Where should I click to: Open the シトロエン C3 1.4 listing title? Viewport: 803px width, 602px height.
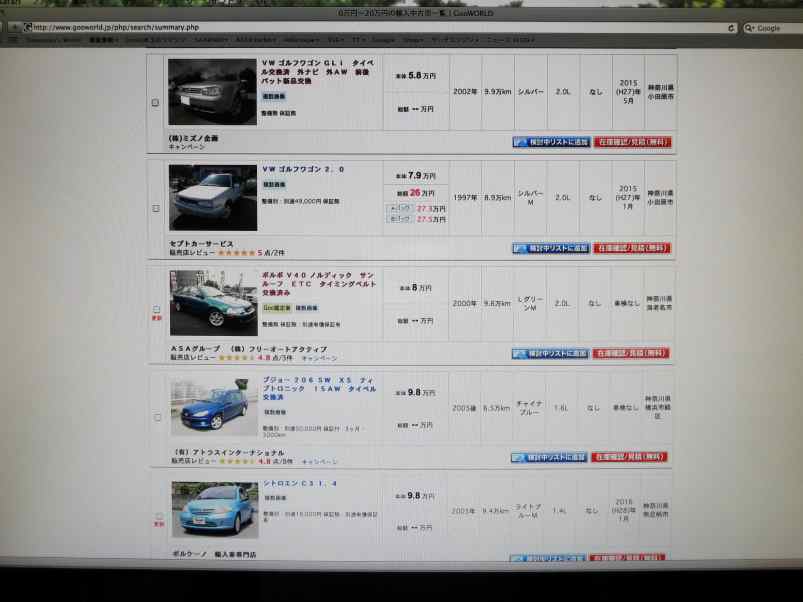pyautogui.click(x=300, y=483)
